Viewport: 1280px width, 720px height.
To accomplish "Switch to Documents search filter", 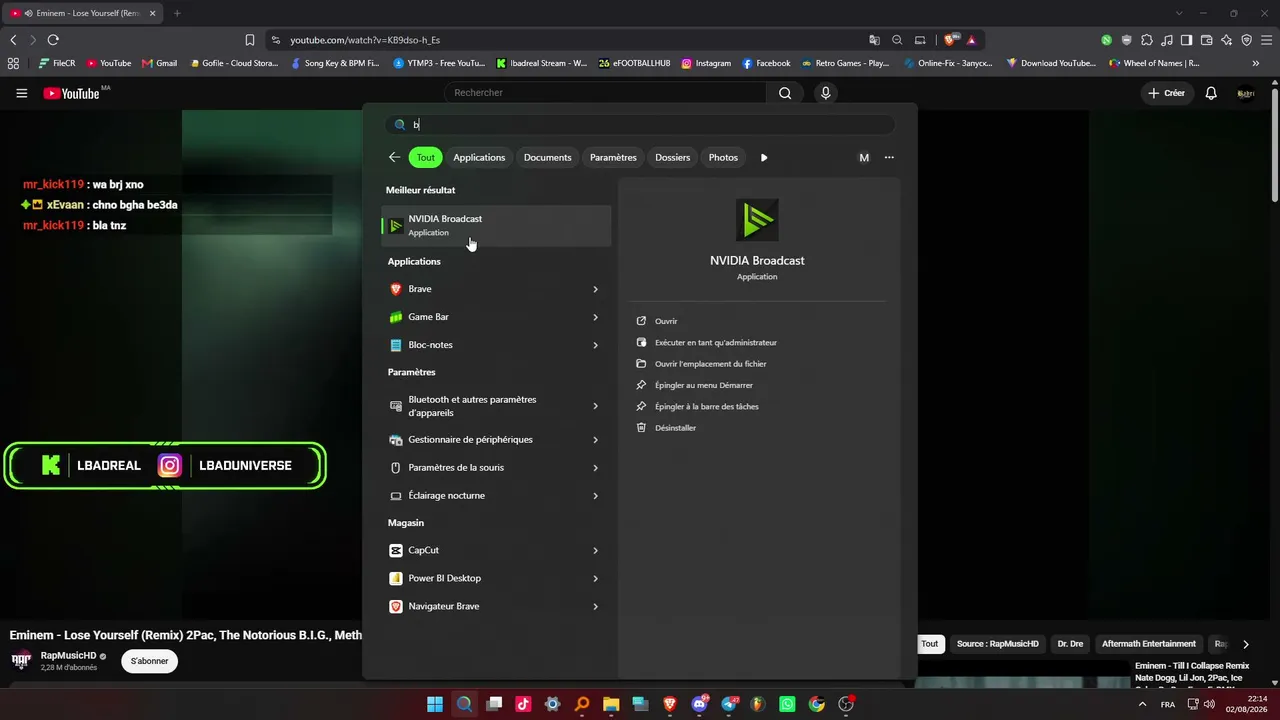I will tap(548, 157).
